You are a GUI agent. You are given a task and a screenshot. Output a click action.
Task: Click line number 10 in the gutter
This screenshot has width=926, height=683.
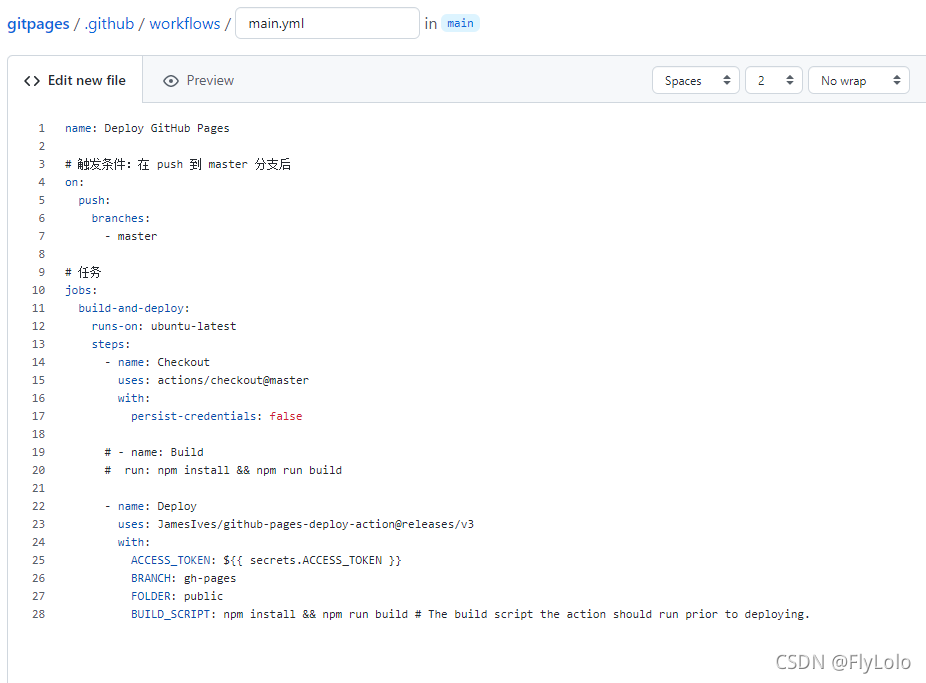[38, 290]
